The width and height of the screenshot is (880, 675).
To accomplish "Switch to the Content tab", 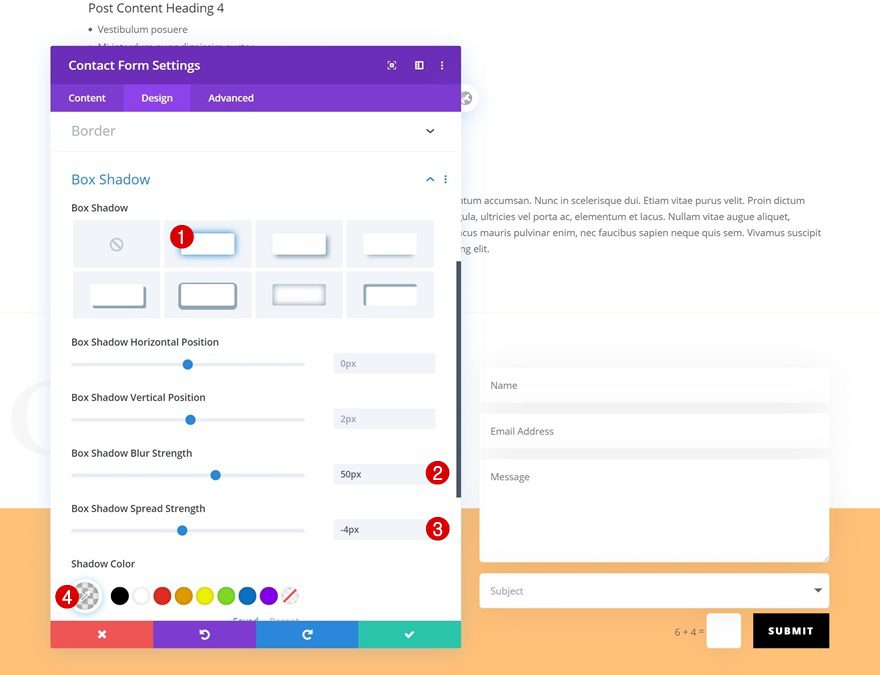I will coord(86,98).
